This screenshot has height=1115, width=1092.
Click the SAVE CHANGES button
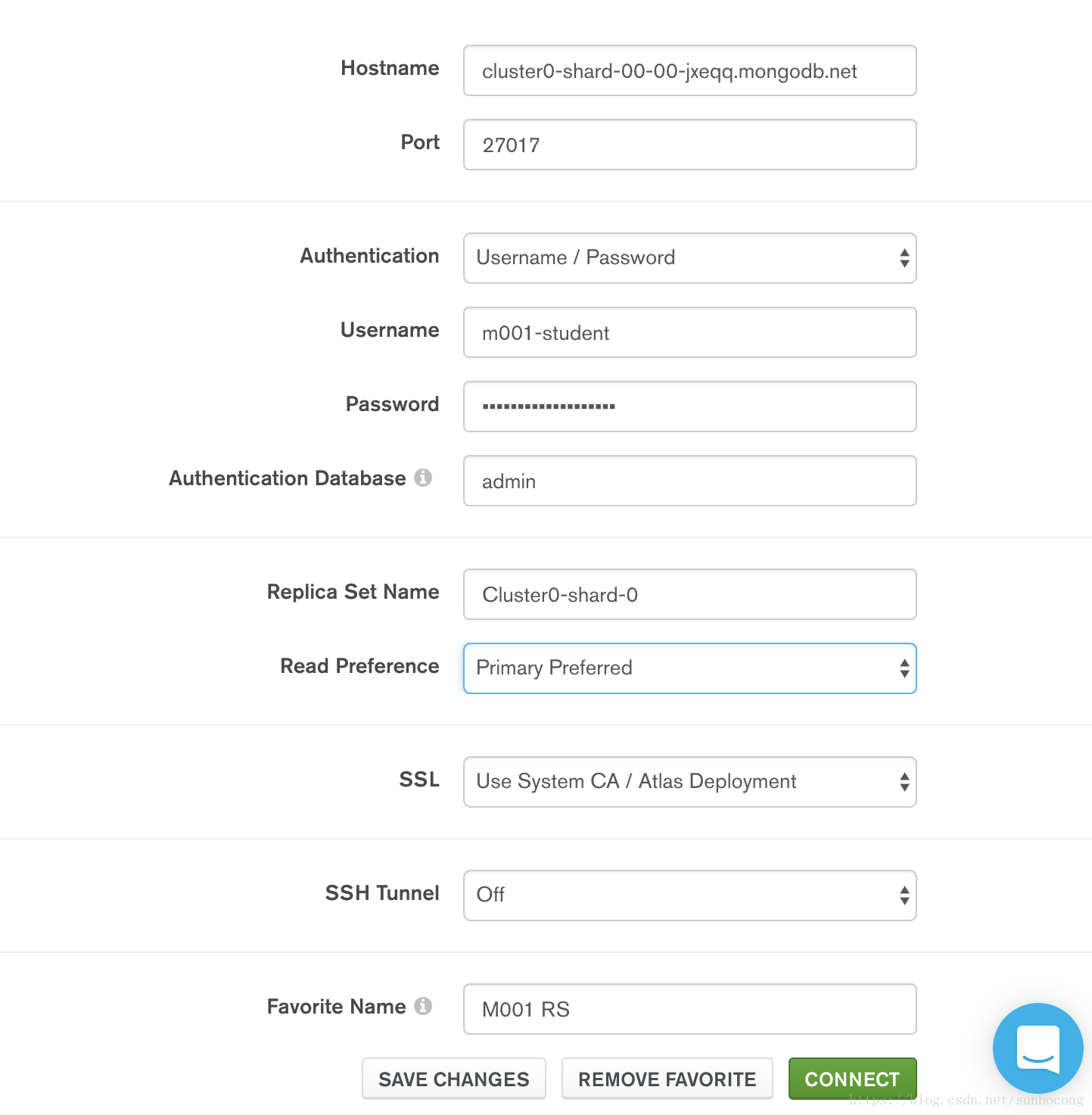tap(454, 1079)
